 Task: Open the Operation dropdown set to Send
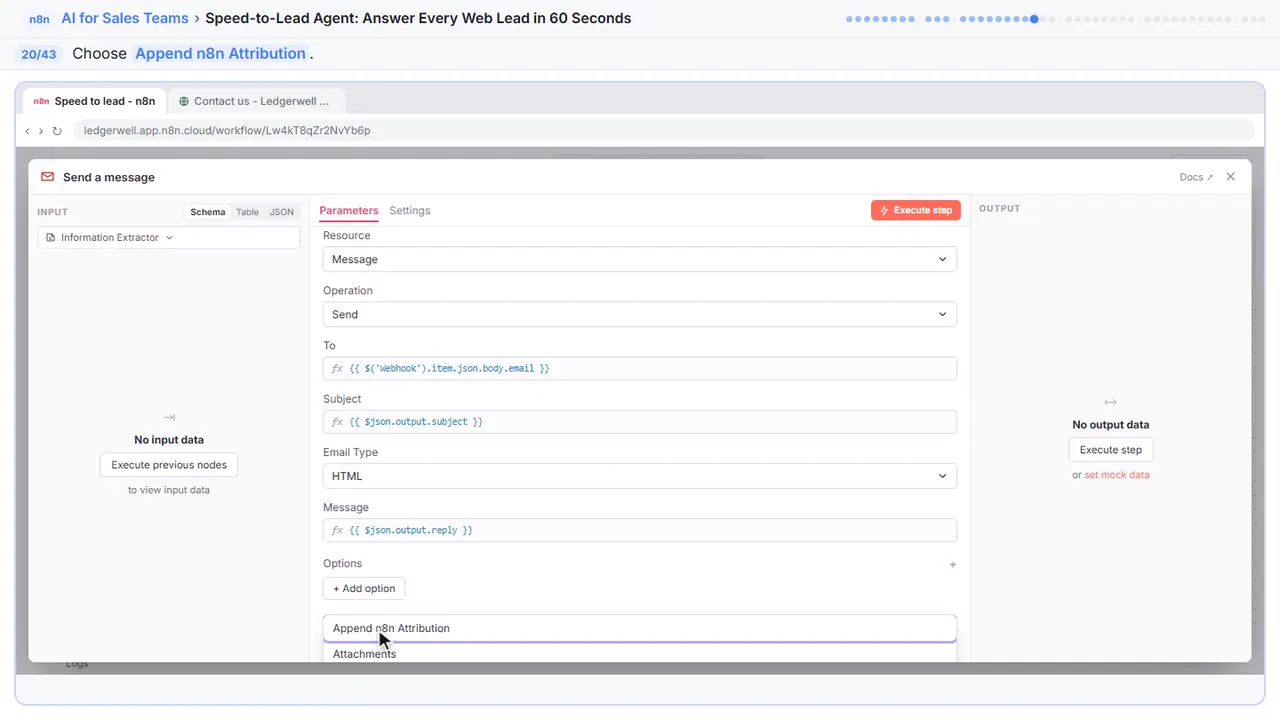[640, 314]
